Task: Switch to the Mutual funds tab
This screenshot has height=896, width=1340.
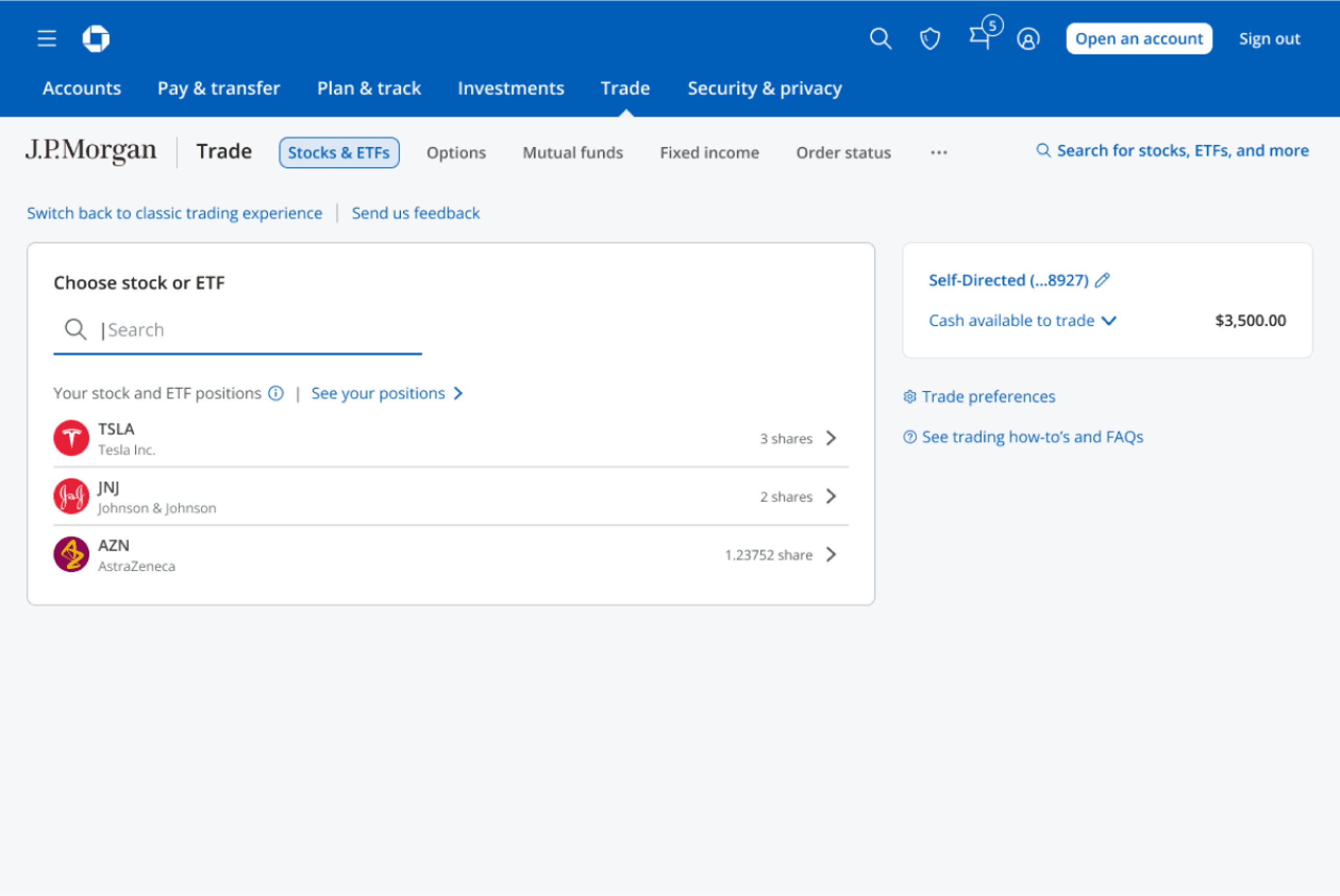Action: (x=573, y=153)
